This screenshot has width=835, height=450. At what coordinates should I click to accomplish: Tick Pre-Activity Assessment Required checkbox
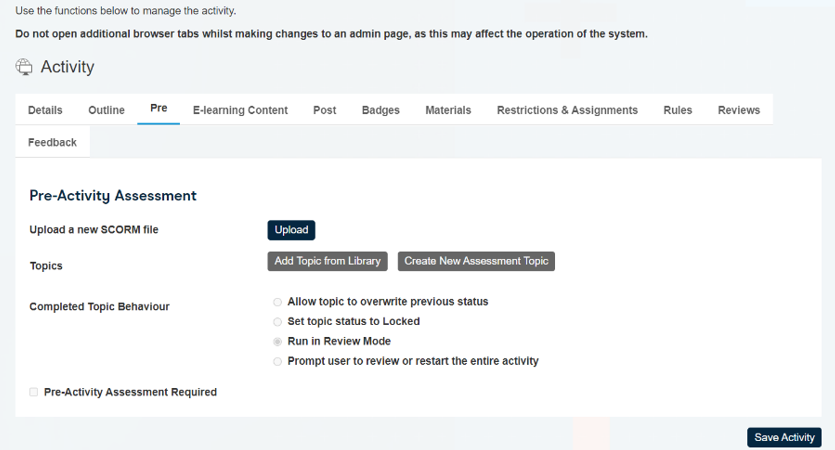(x=34, y=392)
